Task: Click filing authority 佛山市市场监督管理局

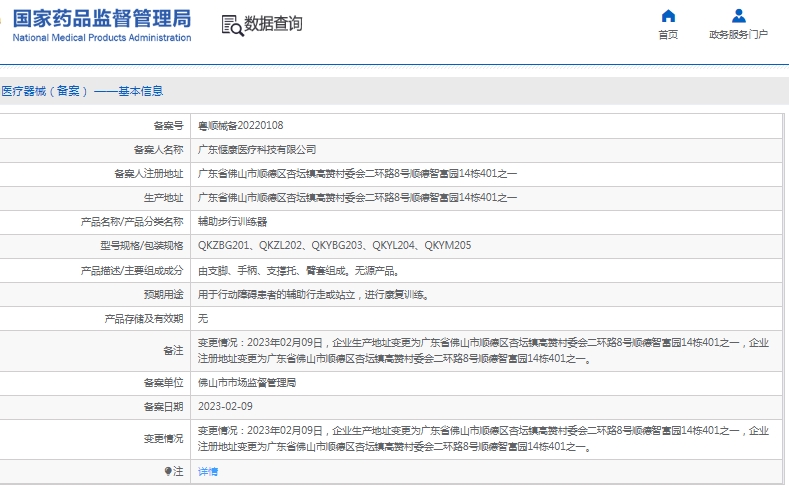Action: [x=247, y=383]
